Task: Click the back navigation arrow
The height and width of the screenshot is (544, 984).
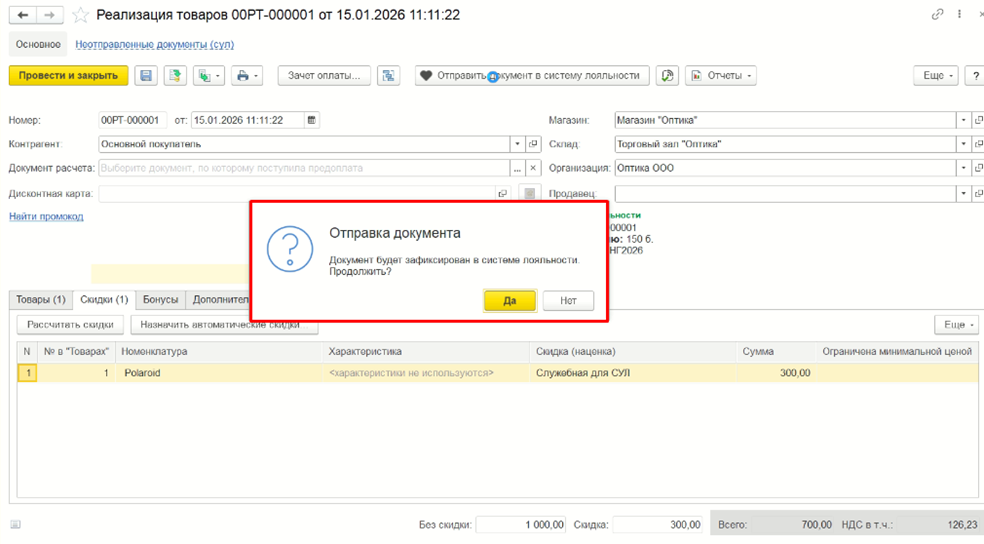Action: (x=23, y=15)
